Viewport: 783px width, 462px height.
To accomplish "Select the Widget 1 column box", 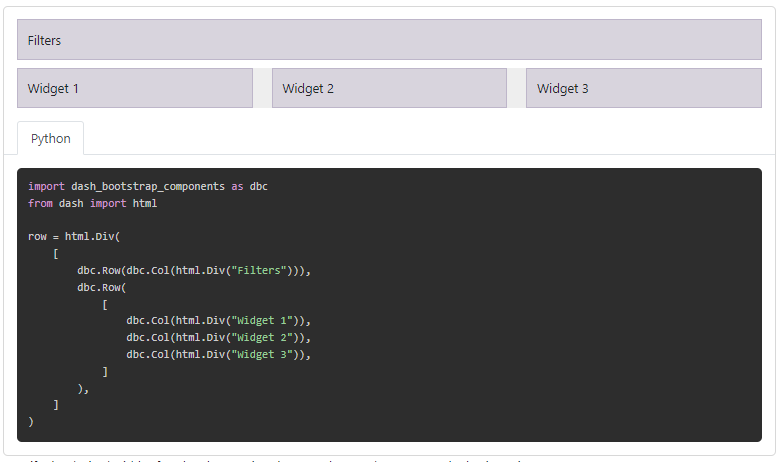I will click(x=134, y=88).
